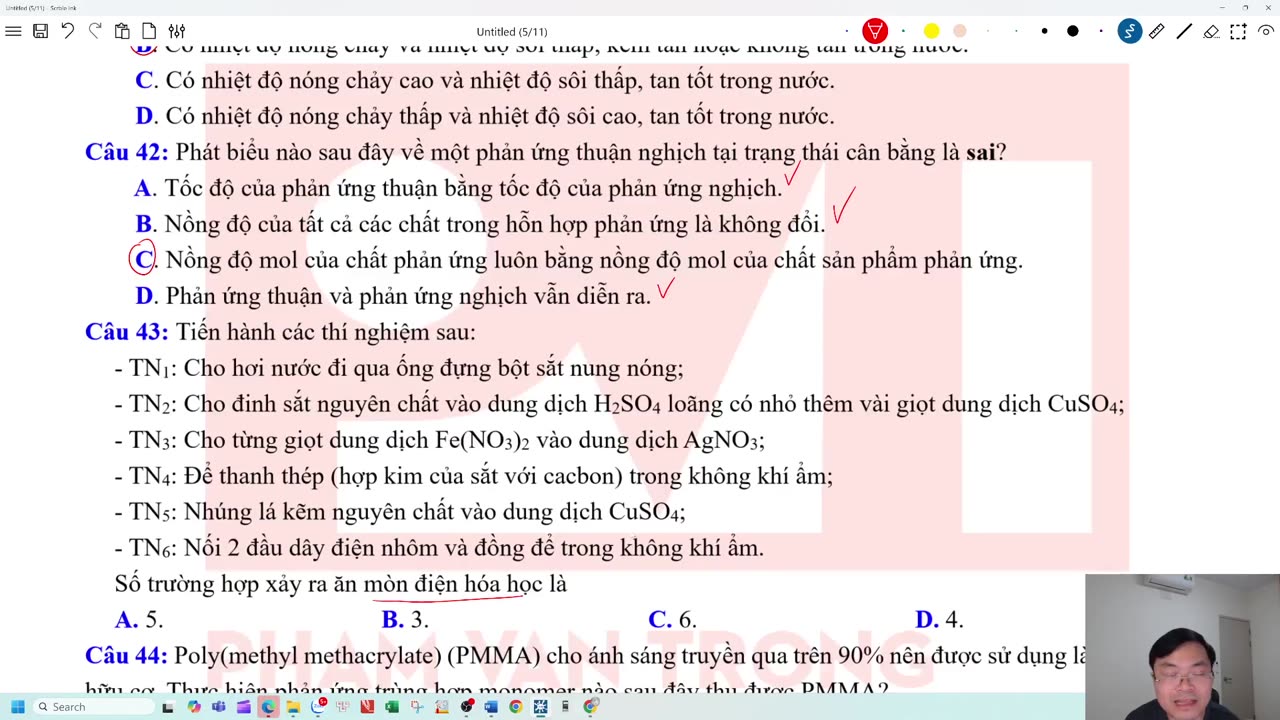Open Word from the taskbar
The height and width of the screenshot is (720, 1280).
pos(490,707)
